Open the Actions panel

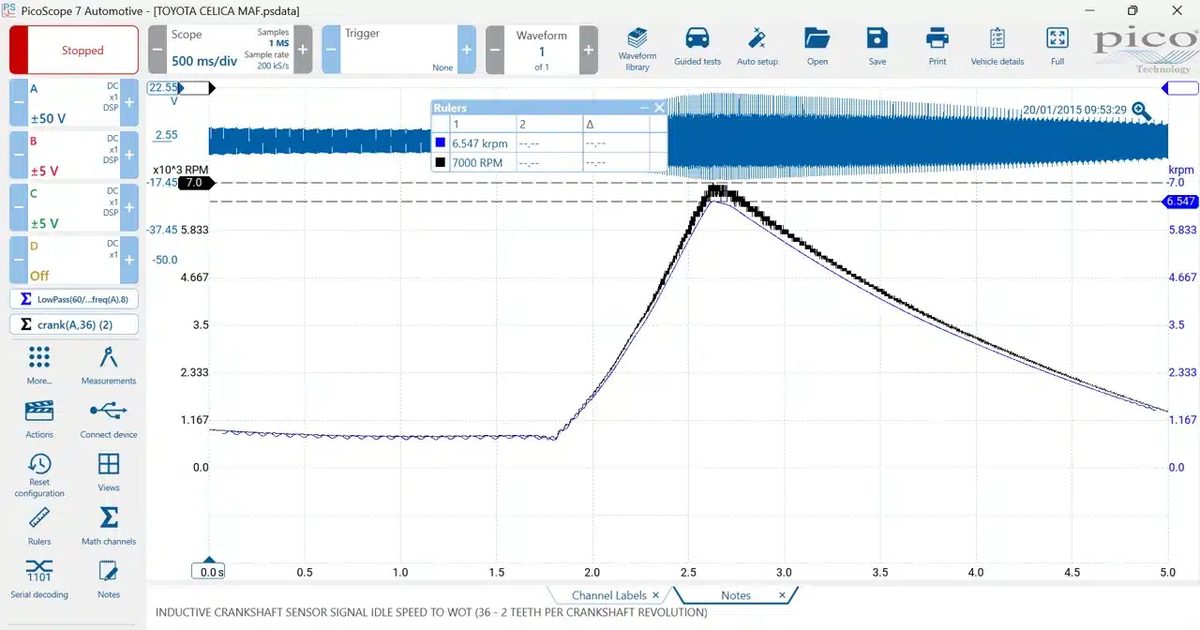[39, 418]
